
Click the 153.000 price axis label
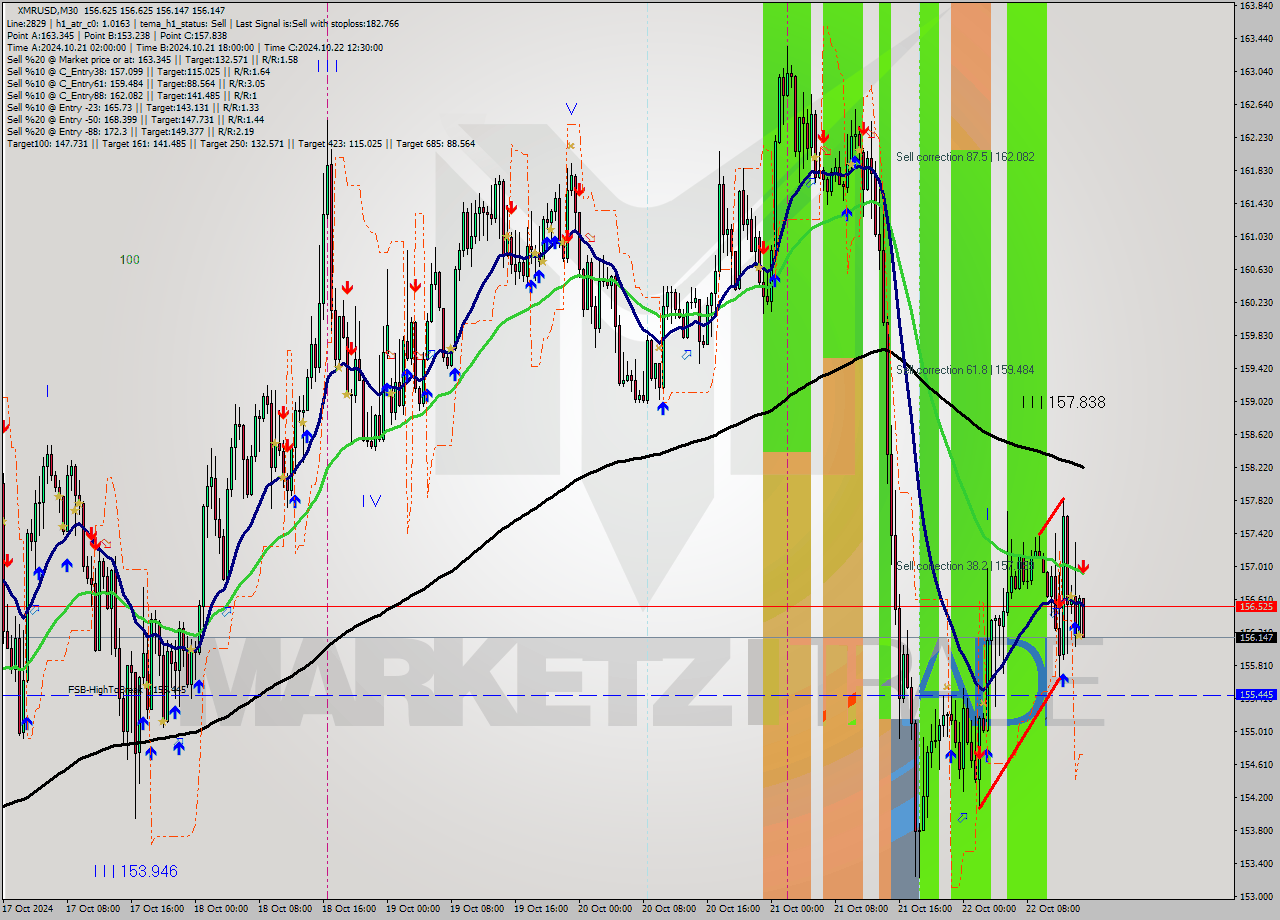tap(1256, 897)
